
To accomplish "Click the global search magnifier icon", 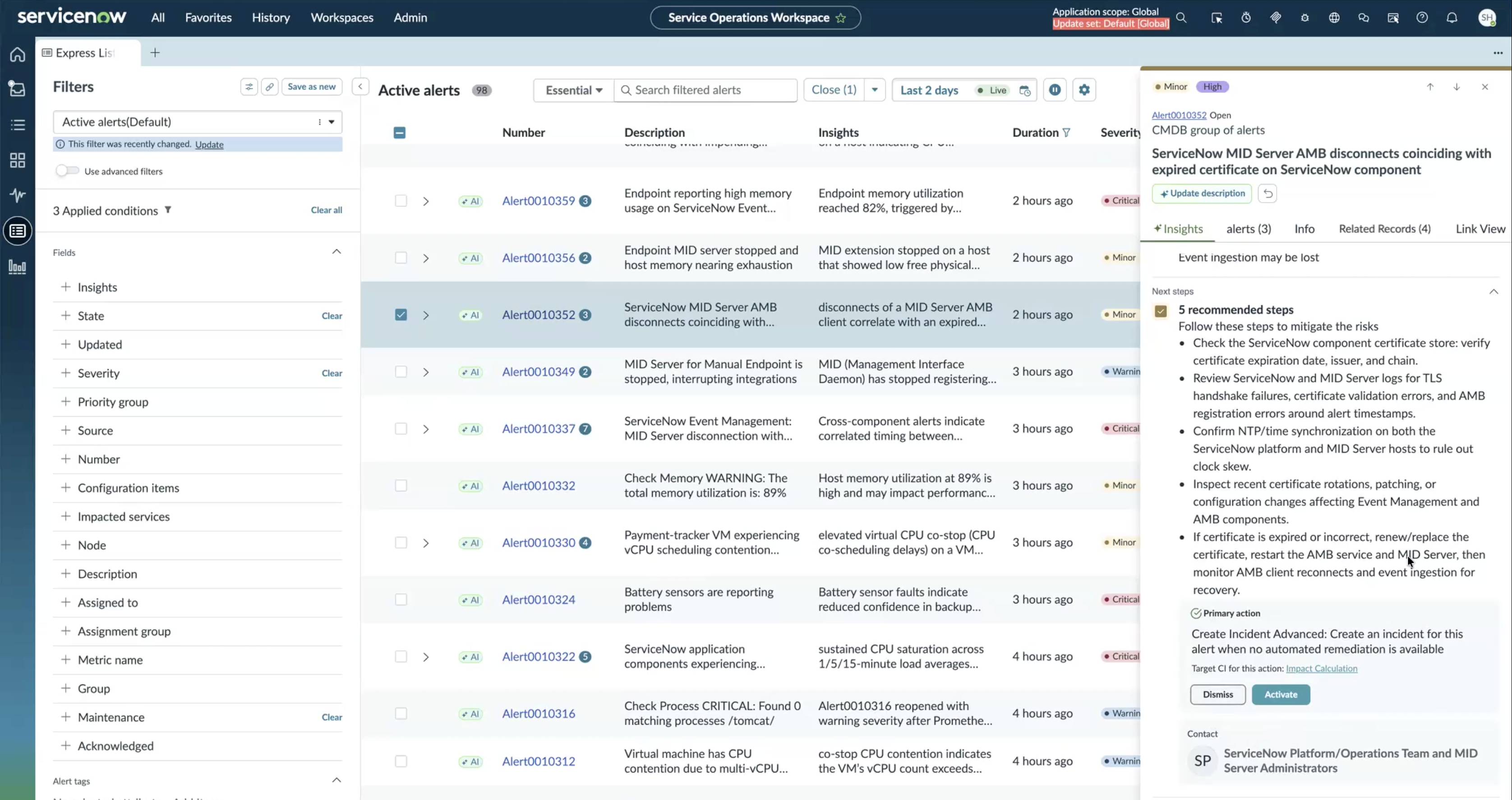I will [1181, 18].
